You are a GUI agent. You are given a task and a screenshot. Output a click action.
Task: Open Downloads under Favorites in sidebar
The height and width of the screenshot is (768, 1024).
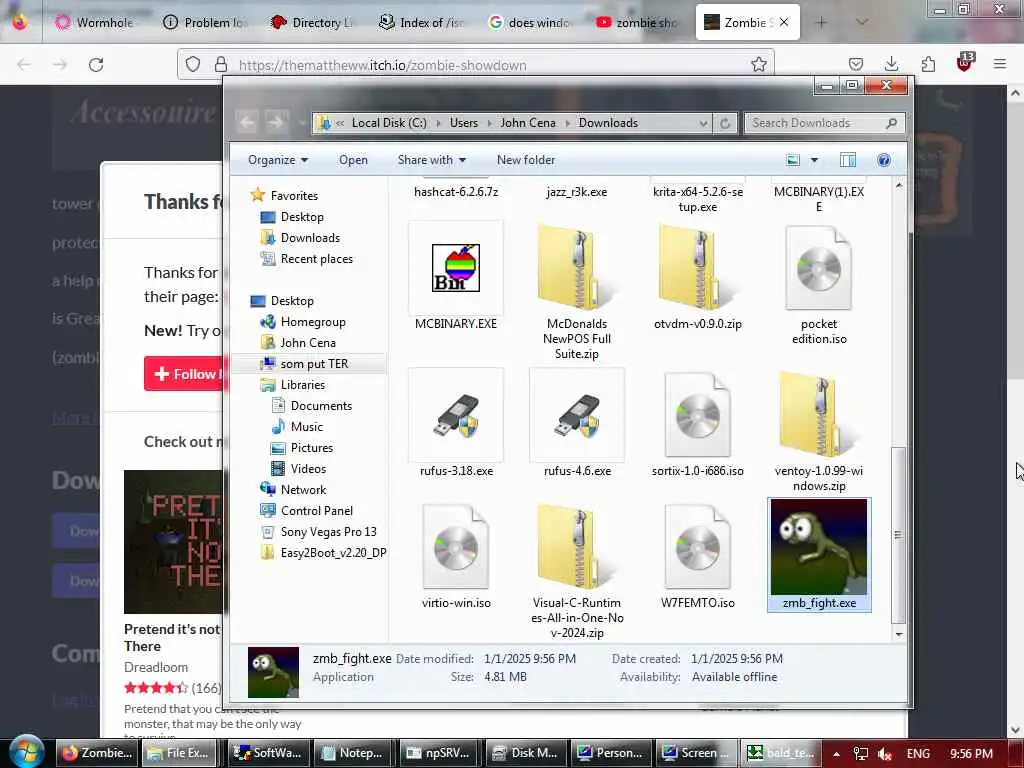point(310,238)
